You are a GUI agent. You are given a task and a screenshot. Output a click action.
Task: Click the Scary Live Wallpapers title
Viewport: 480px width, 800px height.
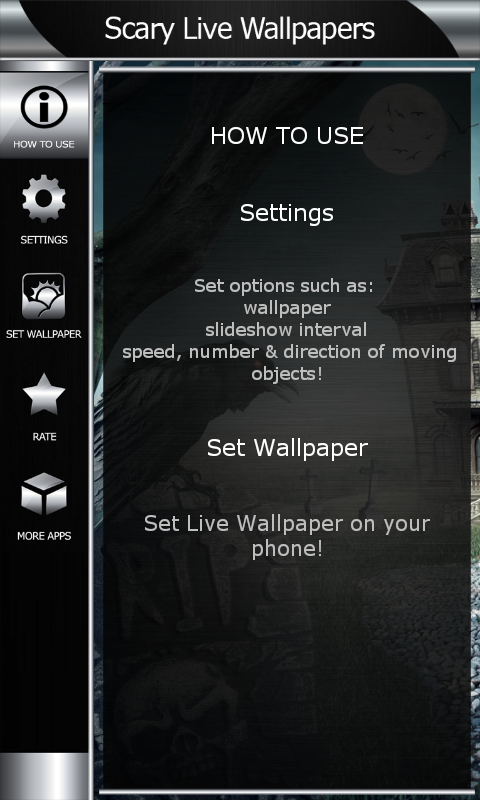(x=240, y=29)
